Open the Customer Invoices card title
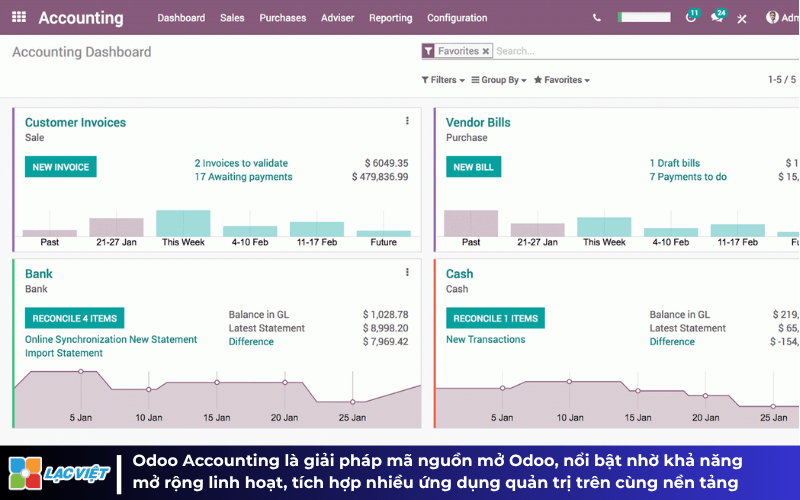800x500 pixels. [x=75, y=122]
